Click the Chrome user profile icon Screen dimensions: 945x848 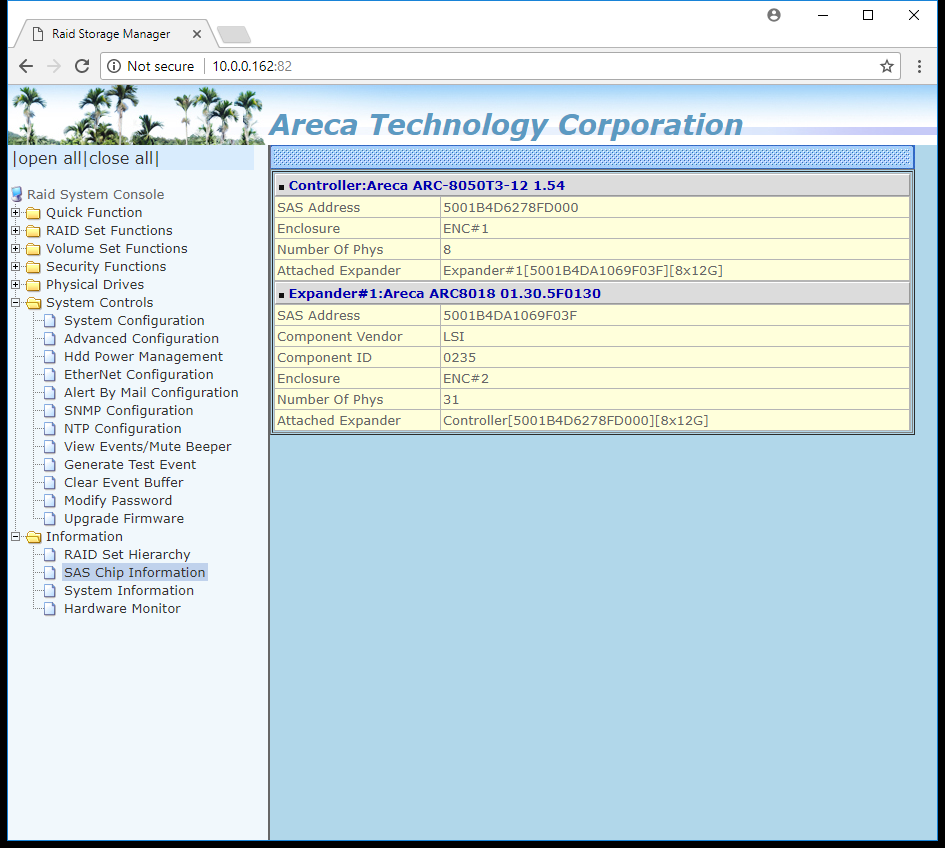(x=774, y=15)
